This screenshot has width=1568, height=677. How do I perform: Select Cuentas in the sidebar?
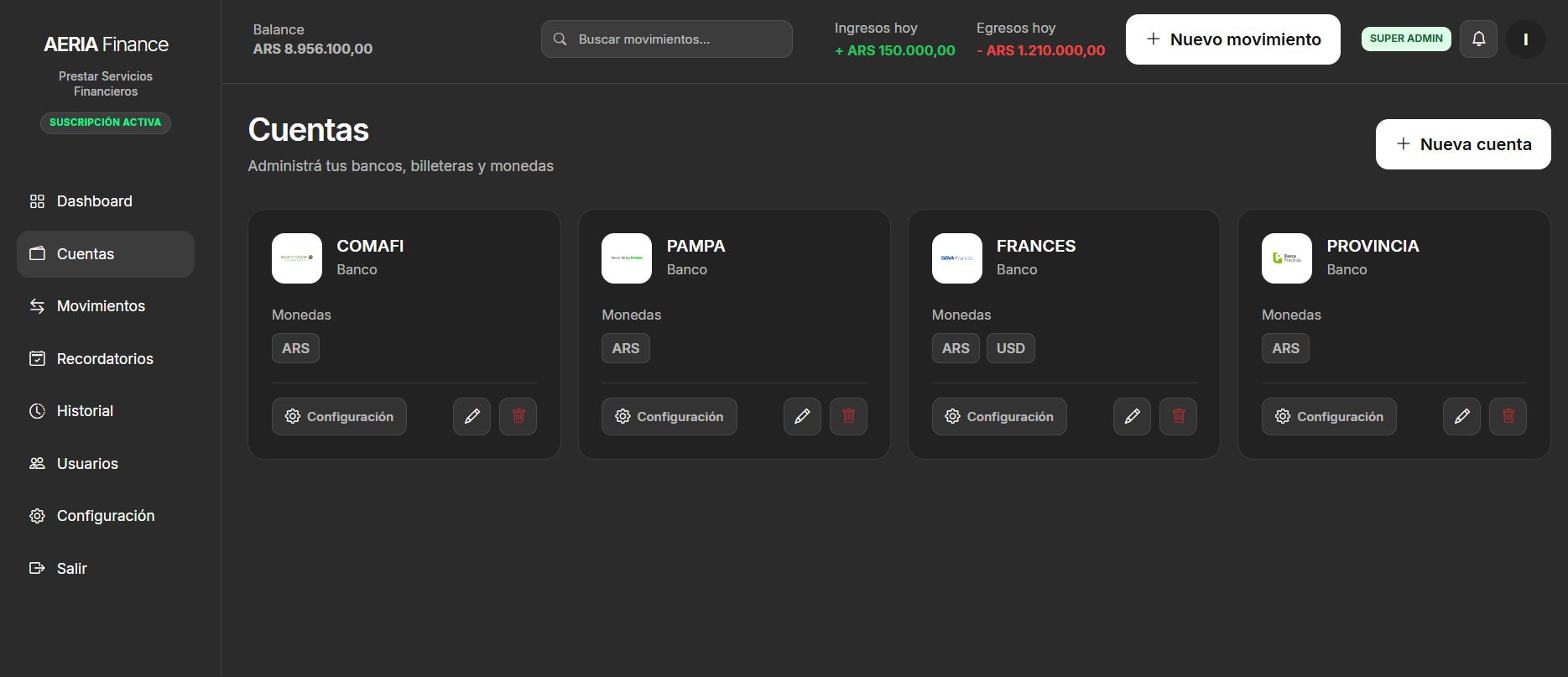click(x=106, y=254)
